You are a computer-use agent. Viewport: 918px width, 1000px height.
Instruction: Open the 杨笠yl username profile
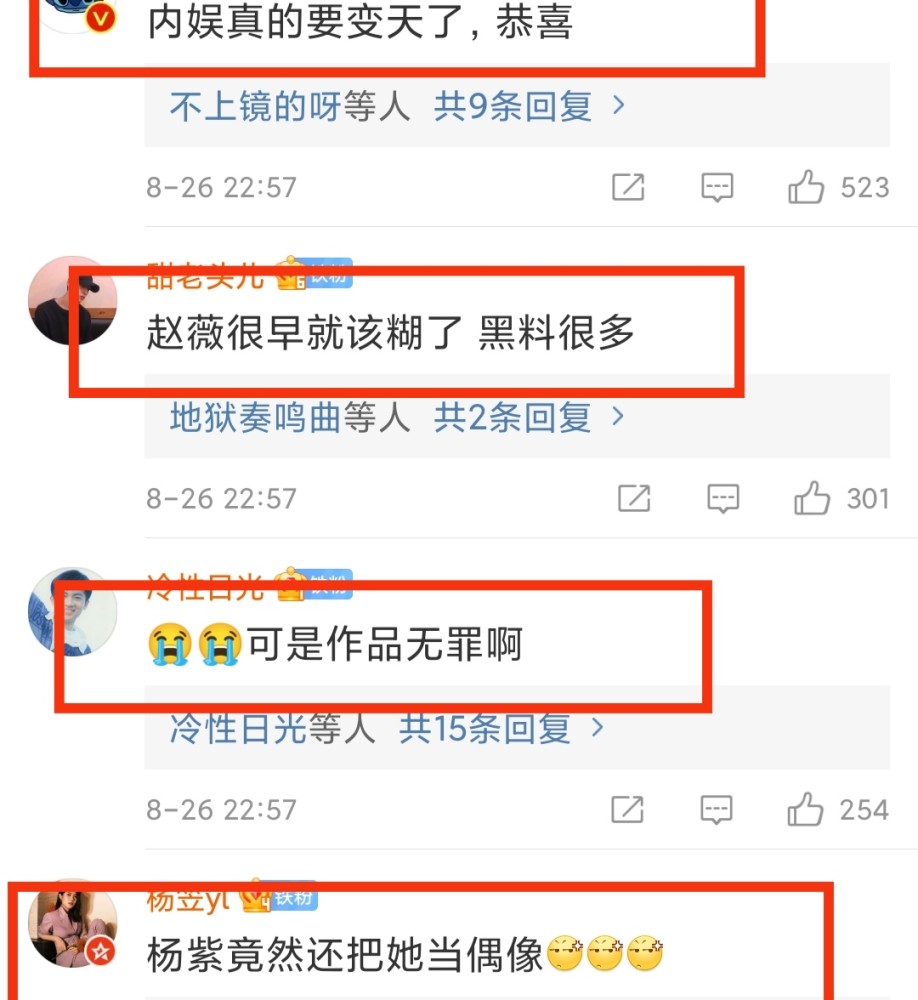(187, 899)
